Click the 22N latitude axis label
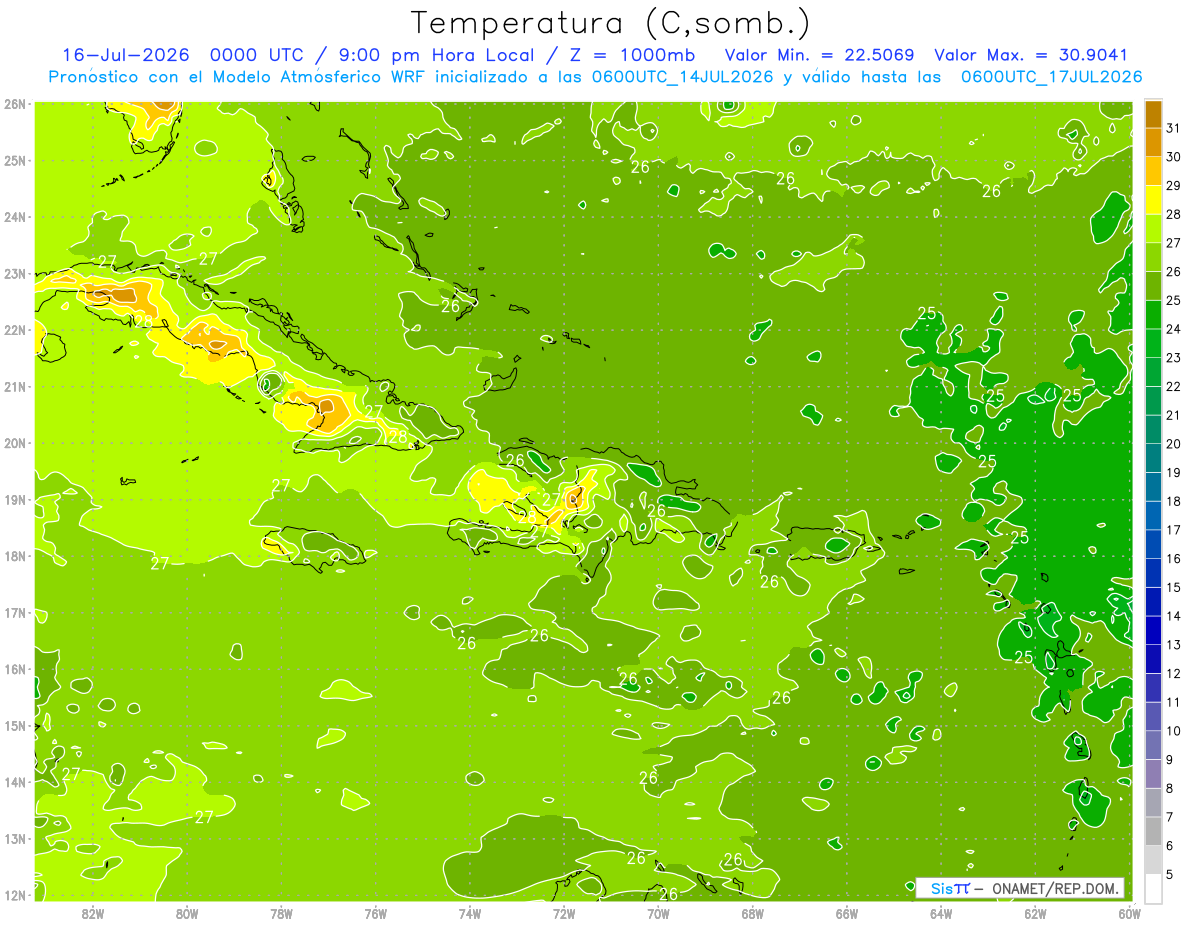1200x927 pixels. coord(15,330)
